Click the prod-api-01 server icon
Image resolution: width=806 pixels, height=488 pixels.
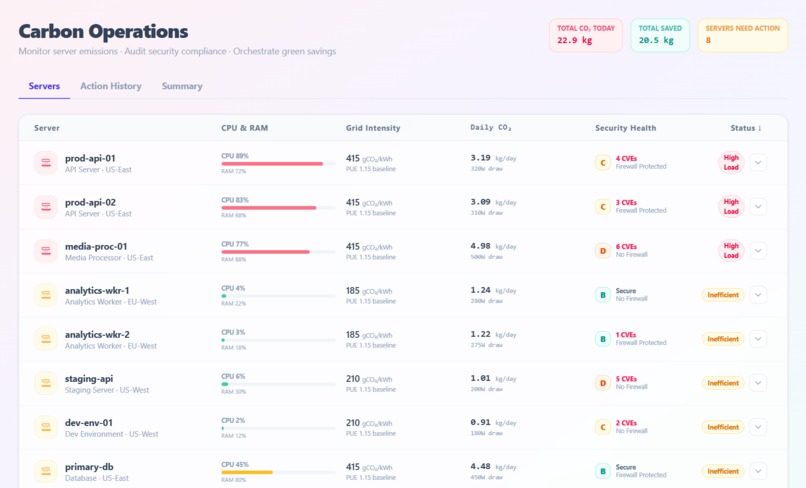pyautogui.click(x=46, y=163)
